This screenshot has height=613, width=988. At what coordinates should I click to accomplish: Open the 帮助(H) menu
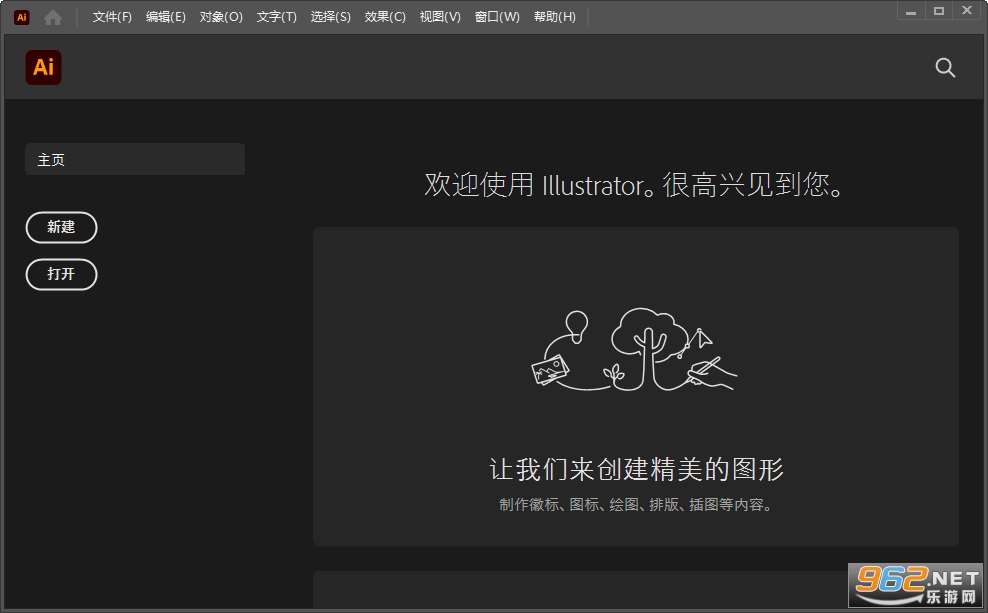[x=554, y=17]
